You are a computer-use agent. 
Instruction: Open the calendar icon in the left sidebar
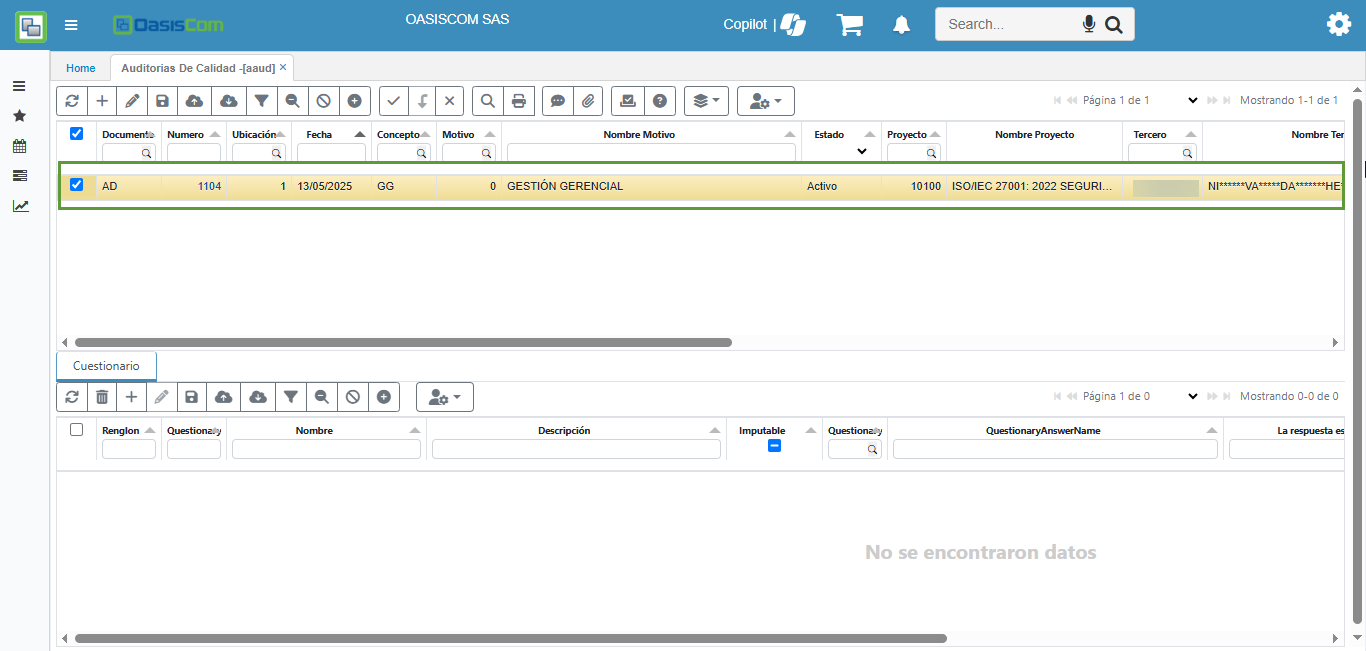19,146
